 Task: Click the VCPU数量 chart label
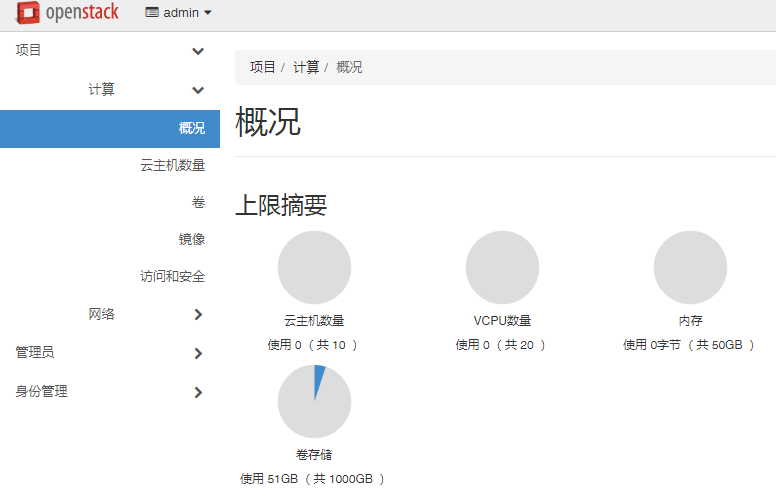click(x=502, y=321)
